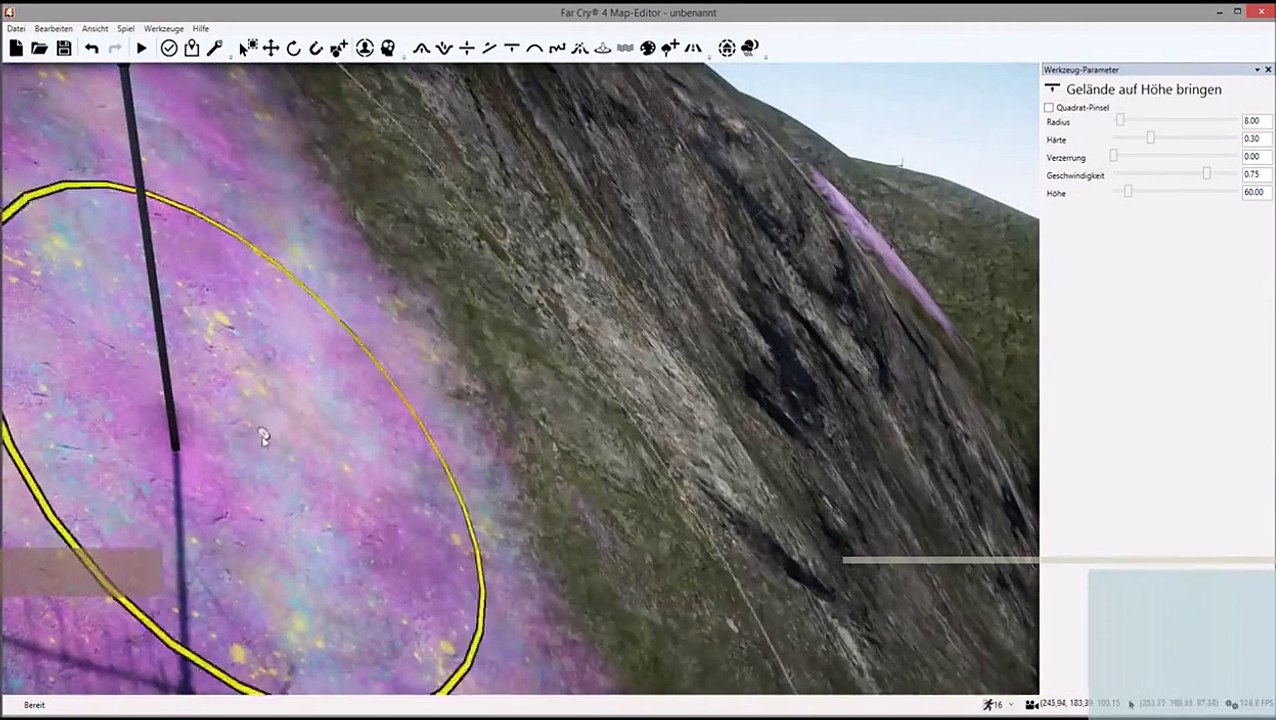Click the 'Werkzeug-Parameter' panel title
This screenshot has width=1276, height=720.
click(x=1081, y=70)
